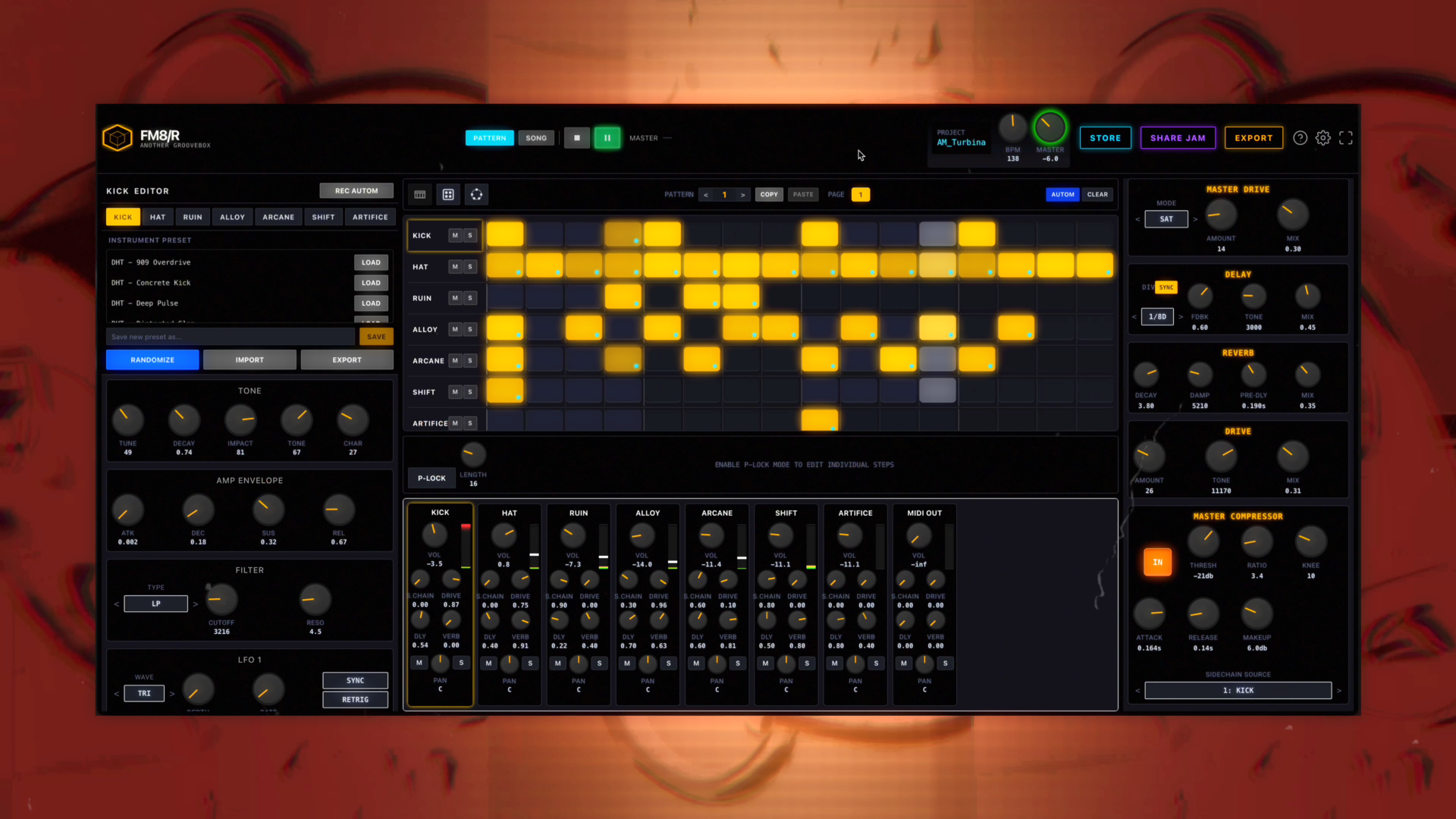
Task: Switch to the pad view icon
Action: point(448,195)
